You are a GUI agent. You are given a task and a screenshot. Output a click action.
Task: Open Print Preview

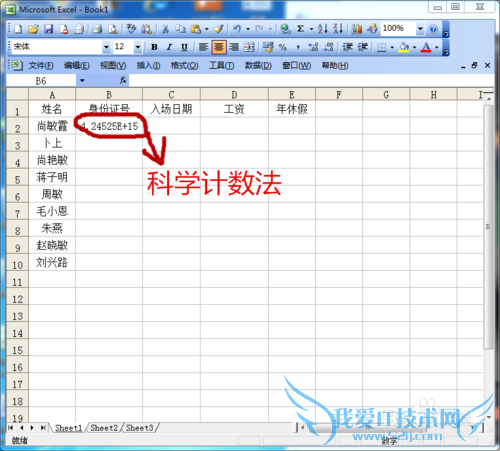pos(113,29)
